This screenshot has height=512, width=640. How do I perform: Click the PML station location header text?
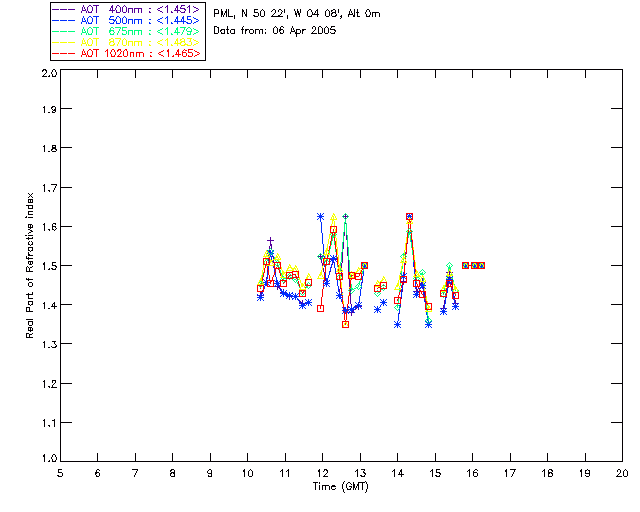point(297,13)
